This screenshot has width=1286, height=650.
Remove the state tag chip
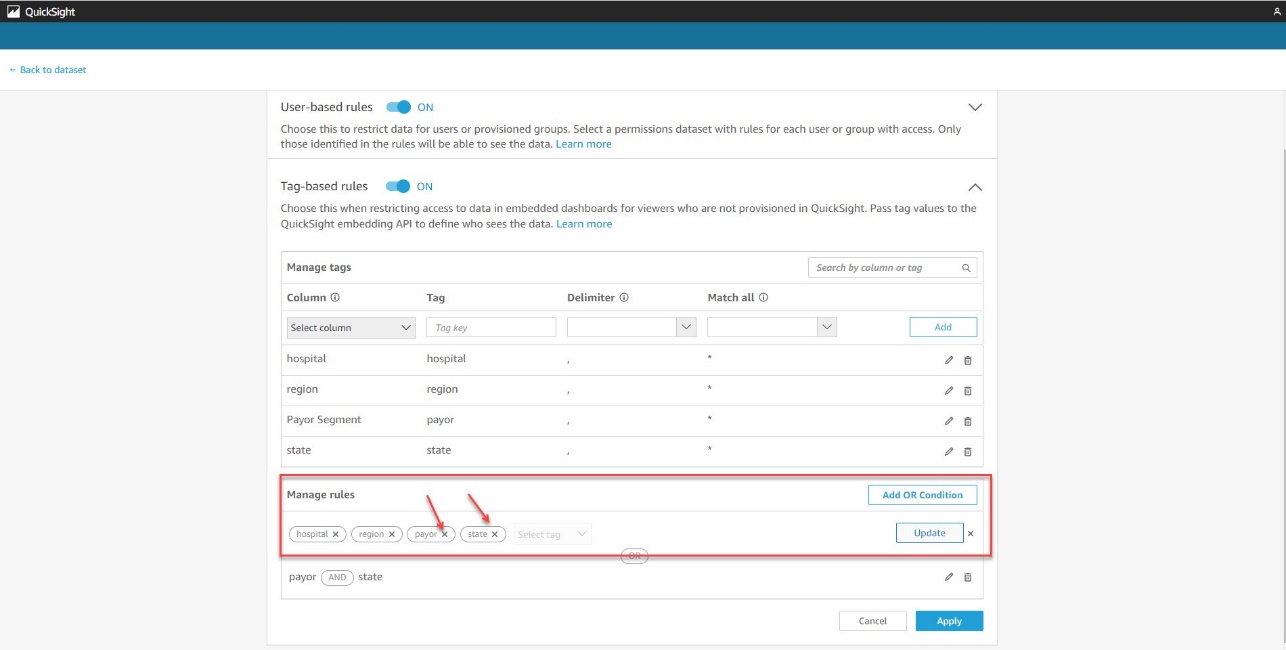[494, 534]
